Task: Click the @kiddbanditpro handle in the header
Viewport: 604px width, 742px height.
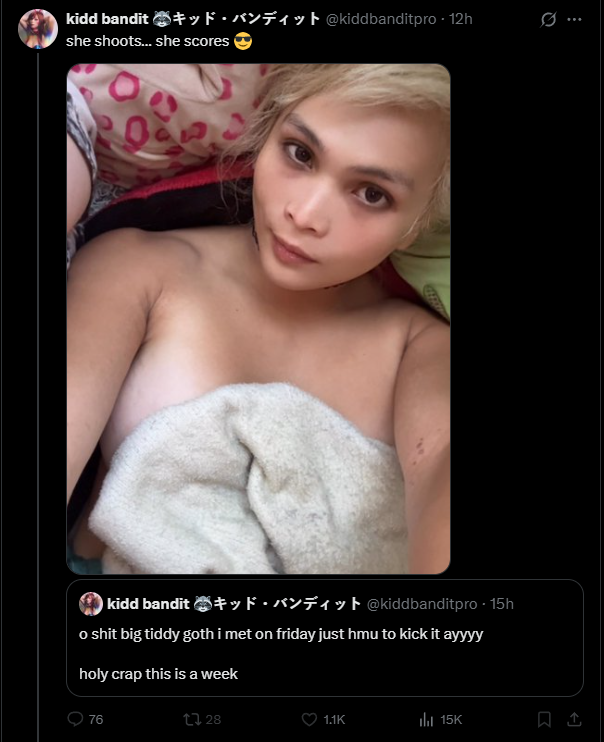Action: [x=381, y=19]
